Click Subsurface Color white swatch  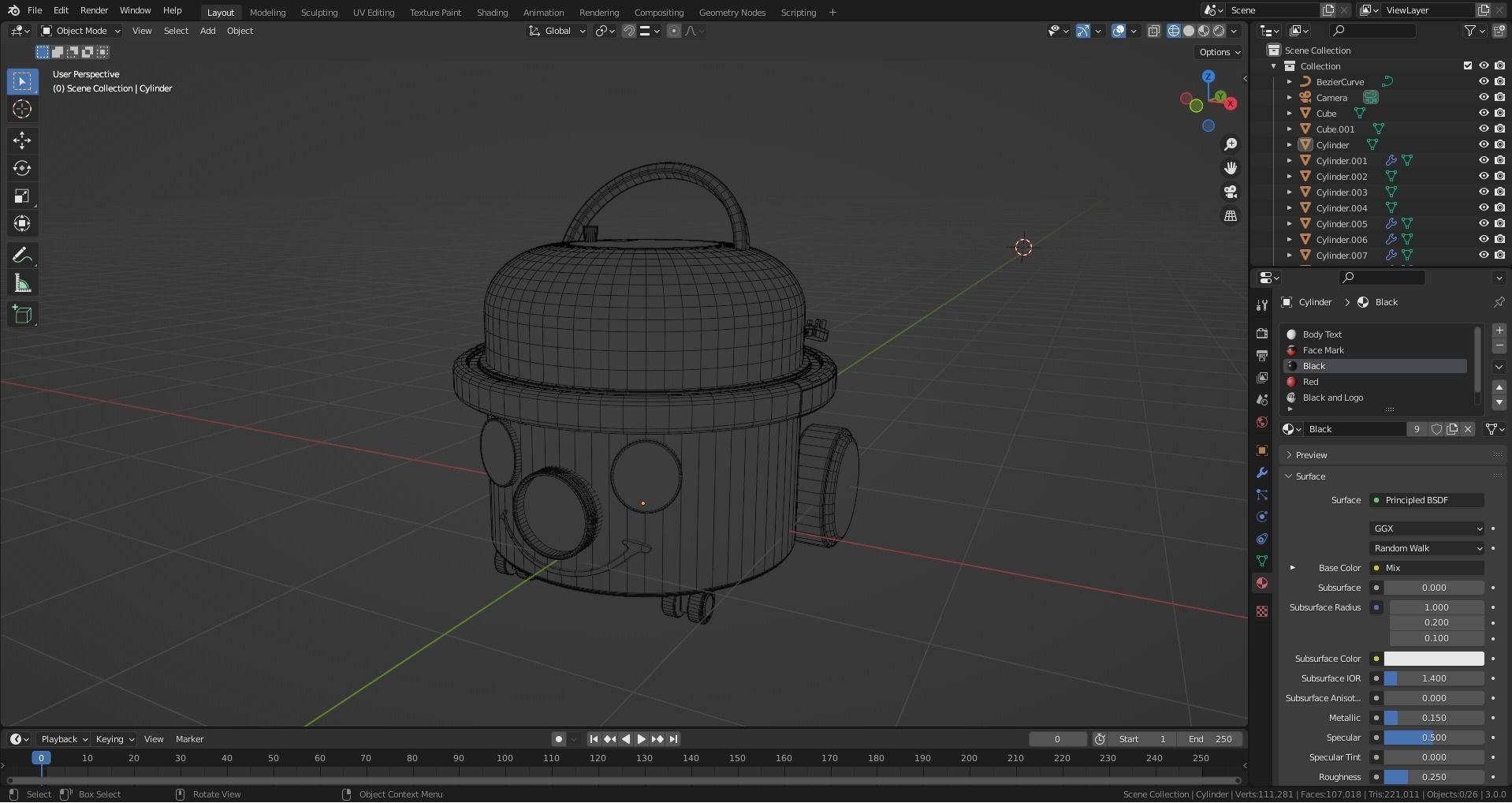1433,659
